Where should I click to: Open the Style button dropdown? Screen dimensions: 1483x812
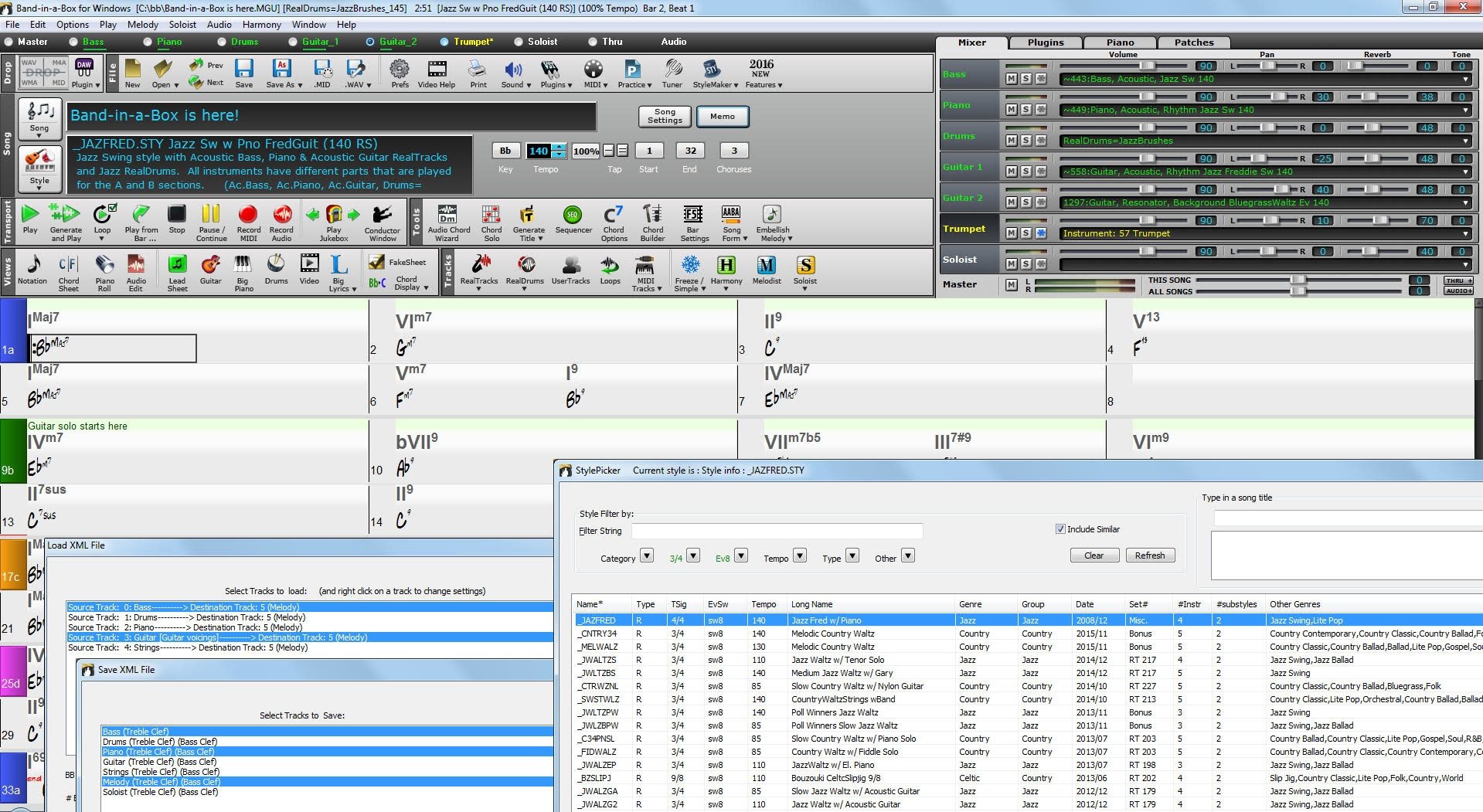[39, 169]
